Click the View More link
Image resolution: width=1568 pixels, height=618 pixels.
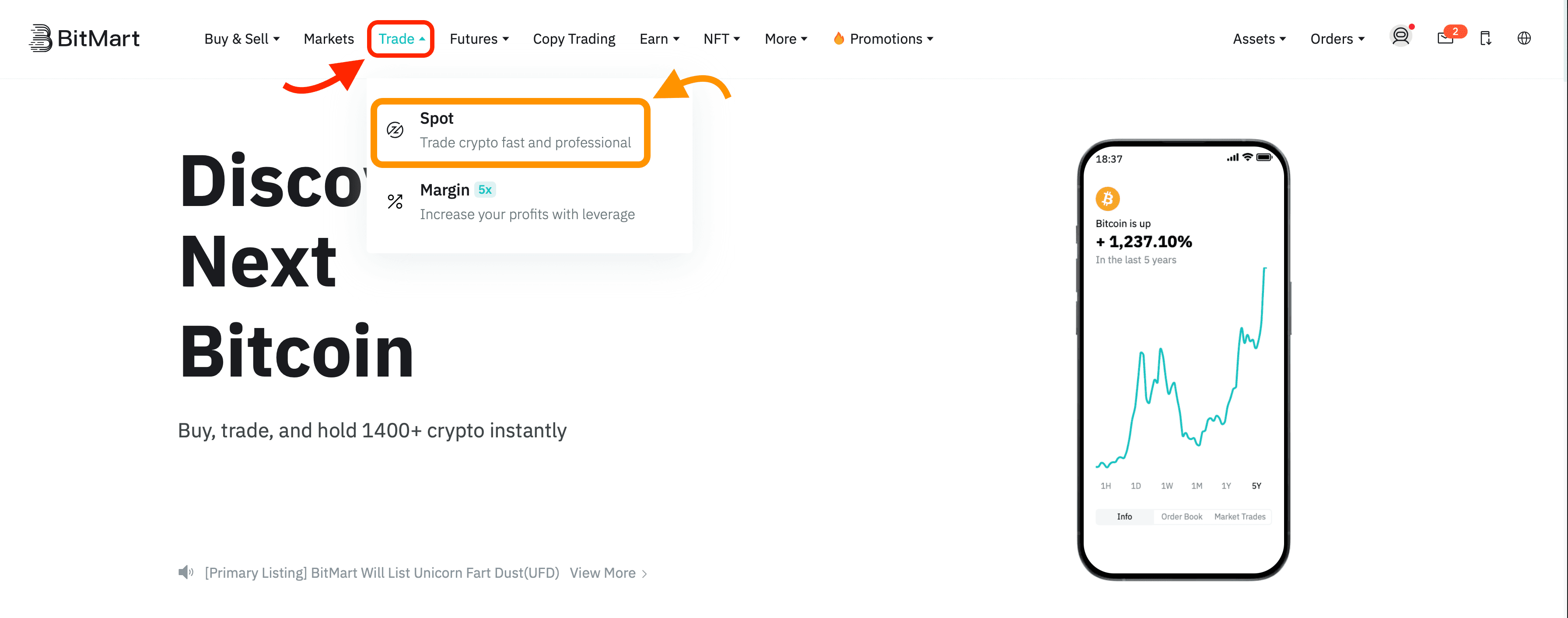pyautogui.click(x=608, y=573)
